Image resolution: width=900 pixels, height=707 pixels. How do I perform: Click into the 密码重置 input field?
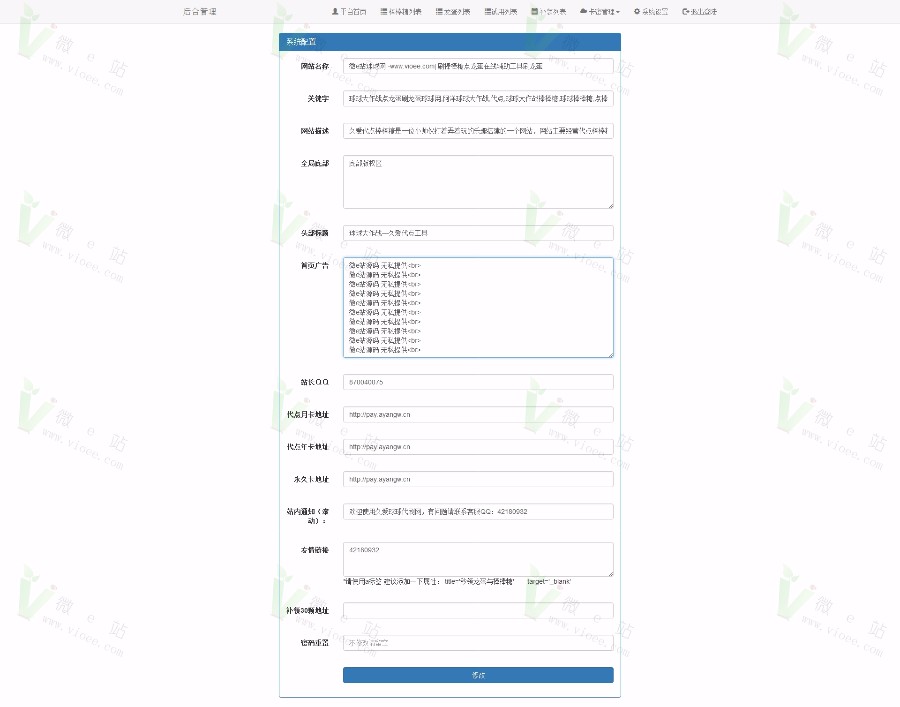(x=478, y=643)
